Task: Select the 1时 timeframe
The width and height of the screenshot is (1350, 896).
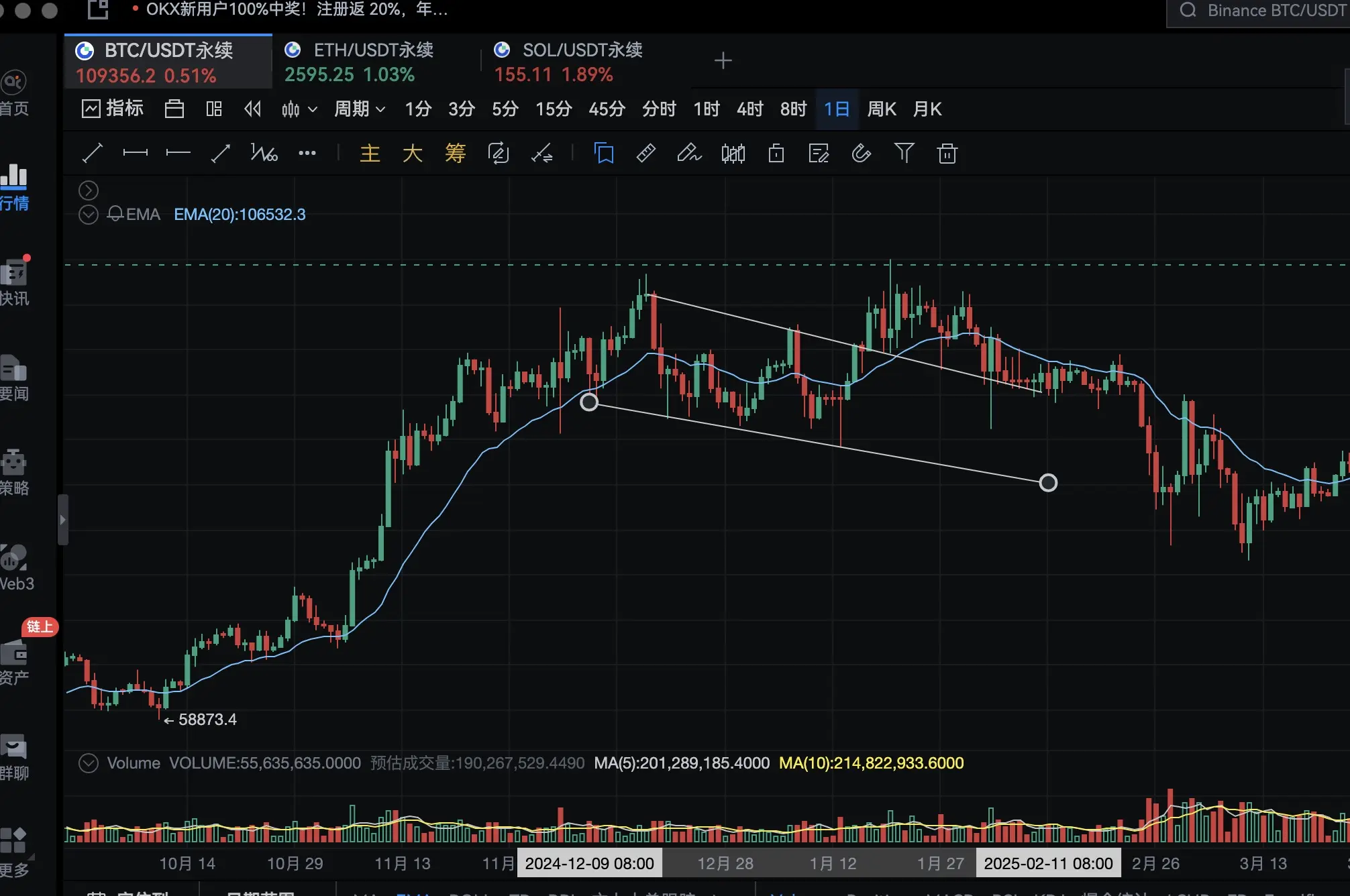Action: click(x=707, y=109)
